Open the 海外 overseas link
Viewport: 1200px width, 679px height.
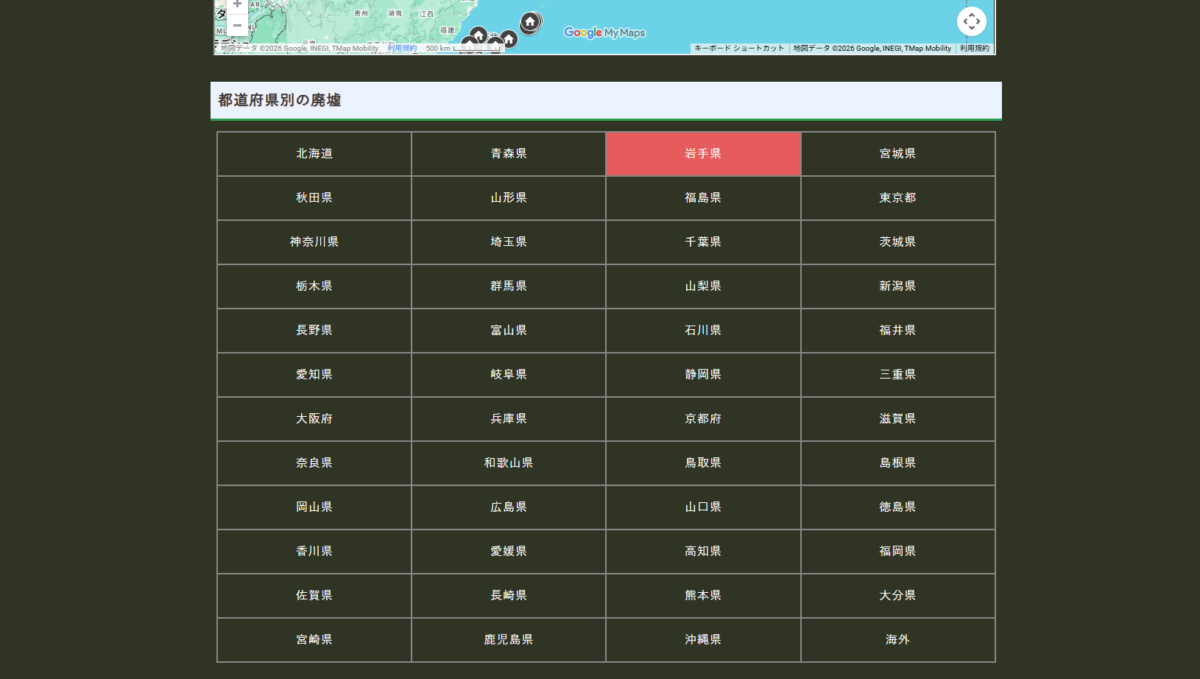[898, 639]
